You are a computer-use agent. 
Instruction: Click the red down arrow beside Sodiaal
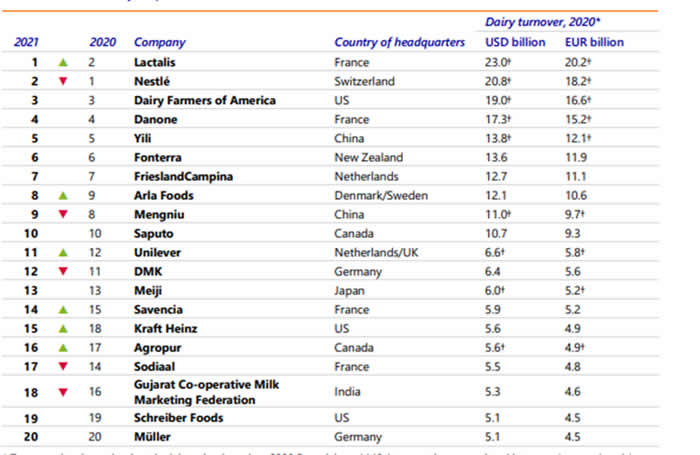pyautogui.click(x=63, y=367)
